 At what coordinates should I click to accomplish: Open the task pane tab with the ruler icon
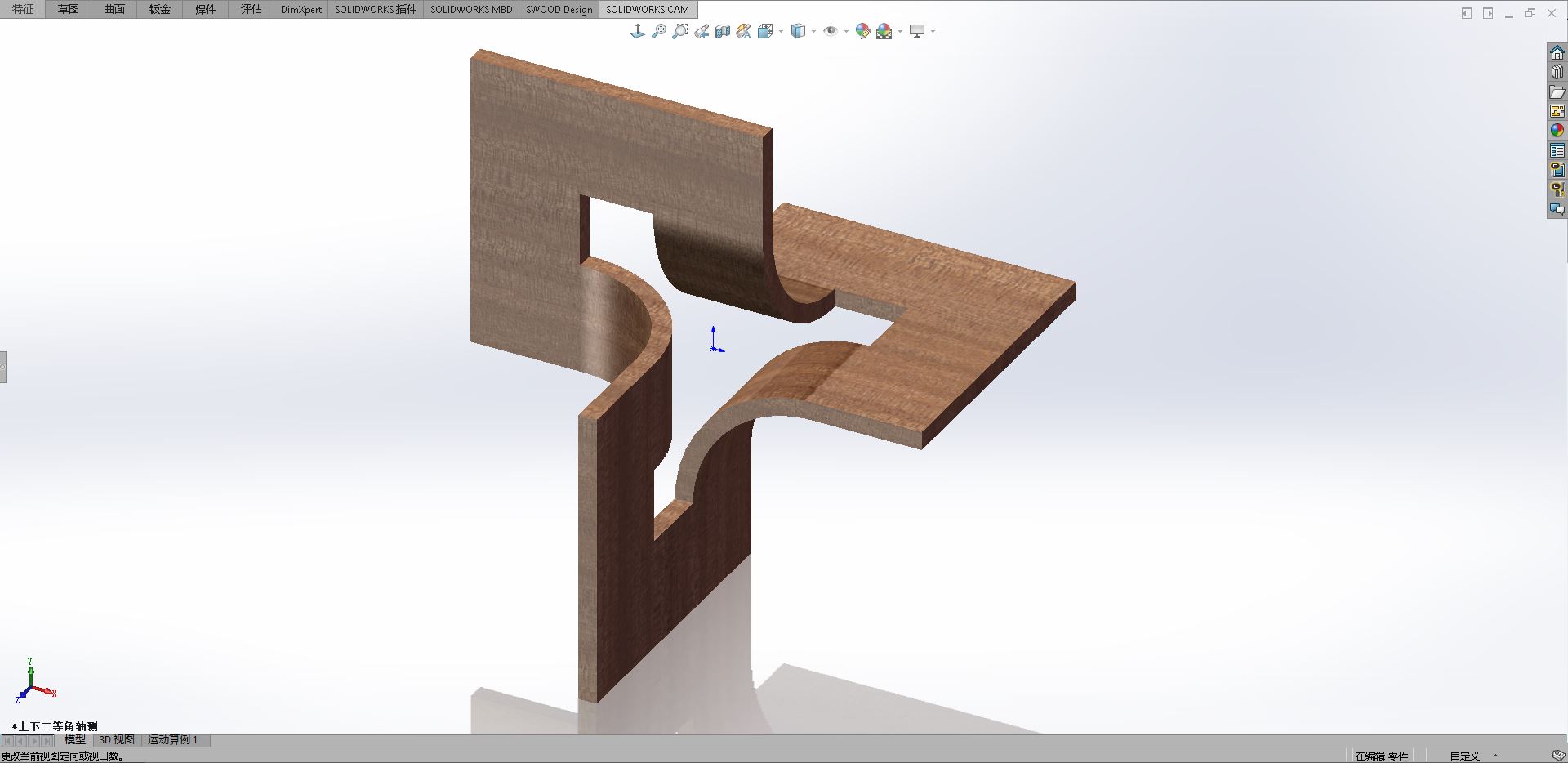click(x=1557, y=190)
